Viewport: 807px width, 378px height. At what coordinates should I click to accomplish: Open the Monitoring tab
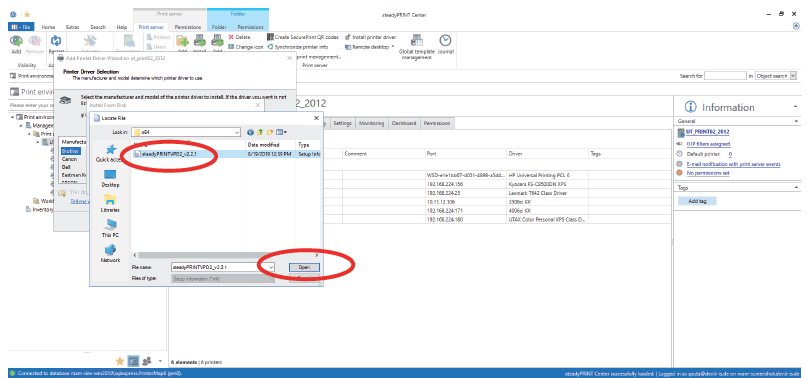(x=371, y=124)
